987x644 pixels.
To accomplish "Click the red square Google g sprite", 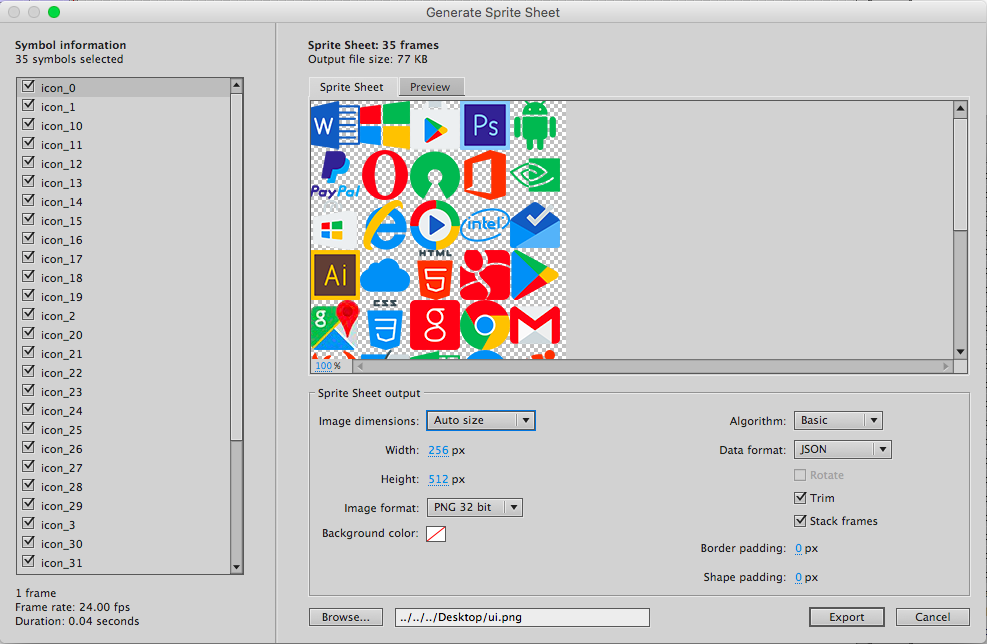I will [x=435, y=325].
